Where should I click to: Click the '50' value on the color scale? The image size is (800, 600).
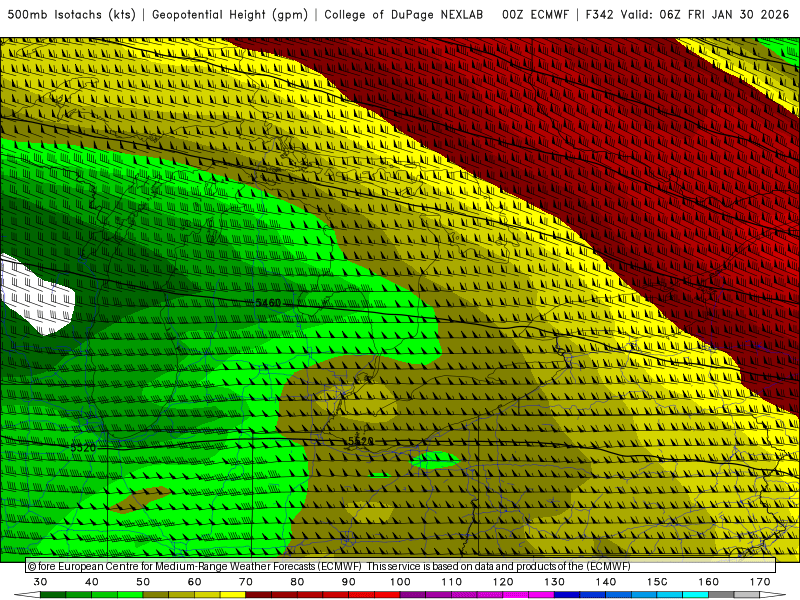[x=143, y=582]
